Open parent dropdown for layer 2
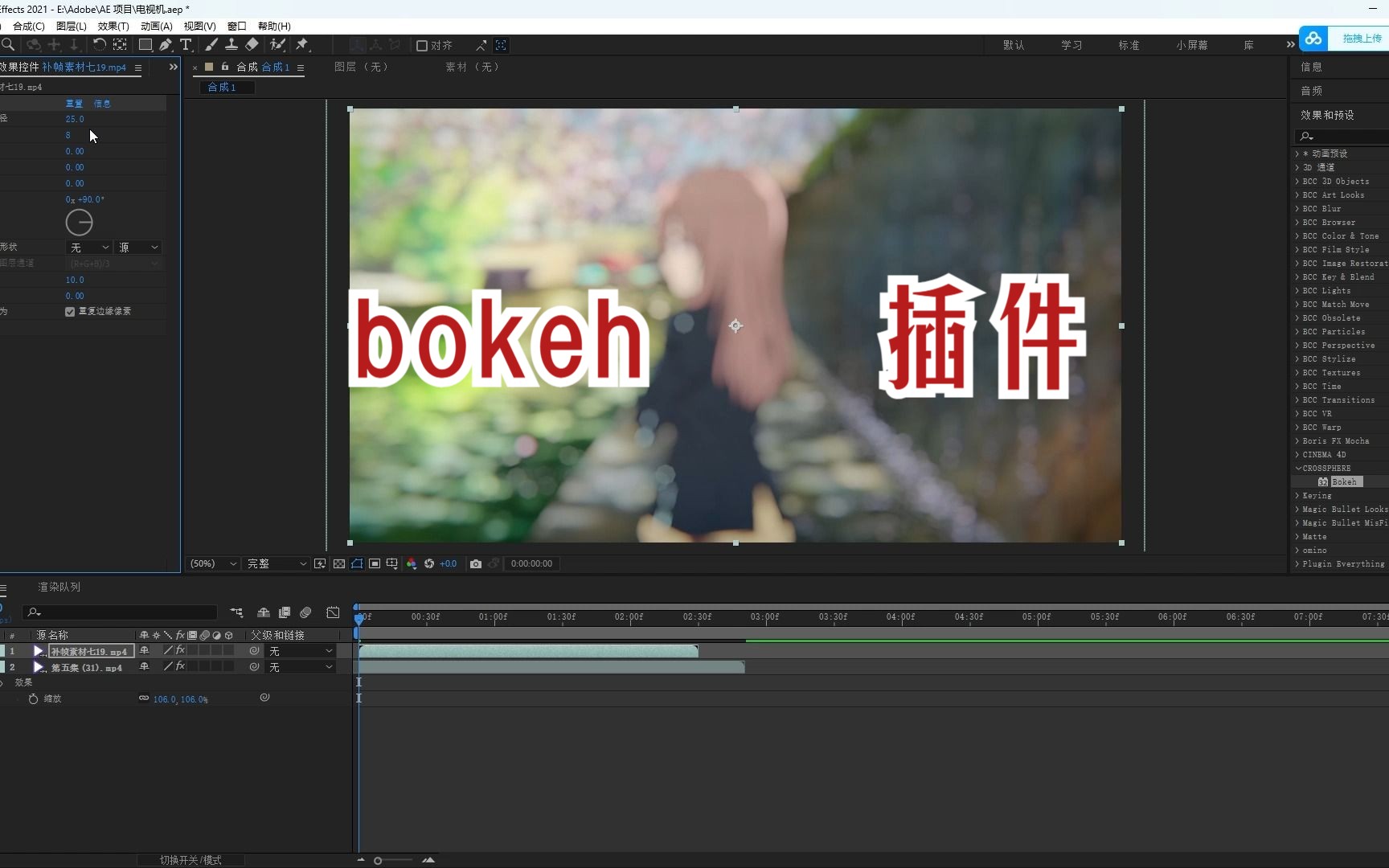The height and width of the screenshot is (868, 1389). [301, 666]
